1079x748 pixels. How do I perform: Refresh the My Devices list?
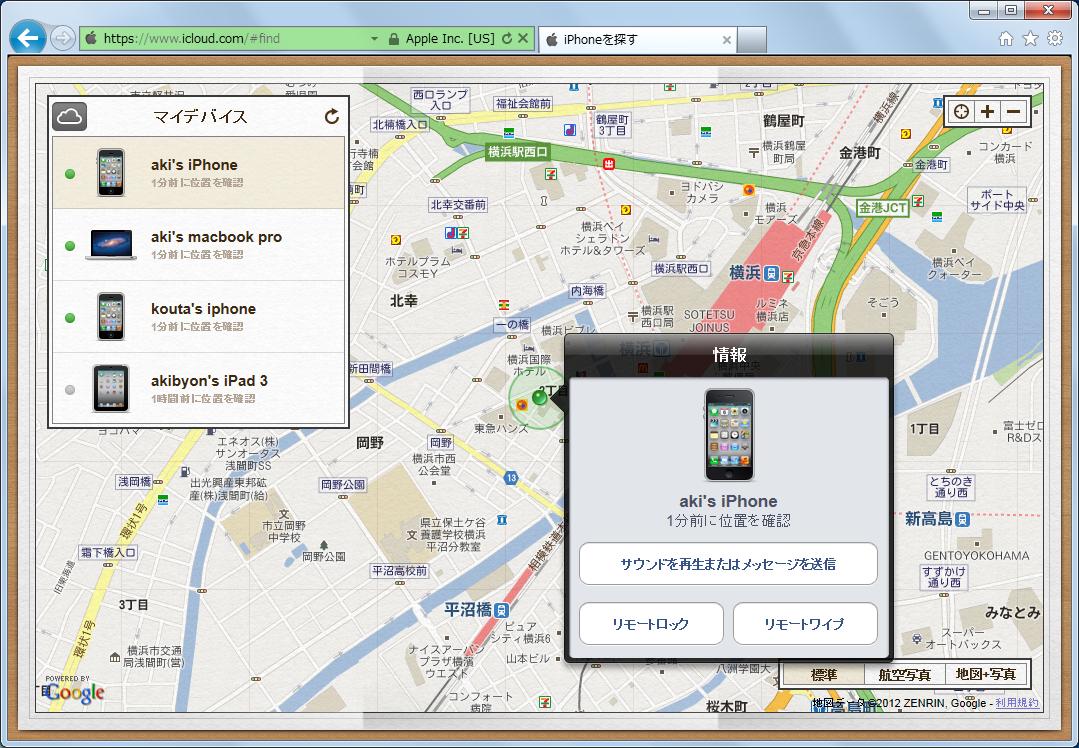[332, 116]
